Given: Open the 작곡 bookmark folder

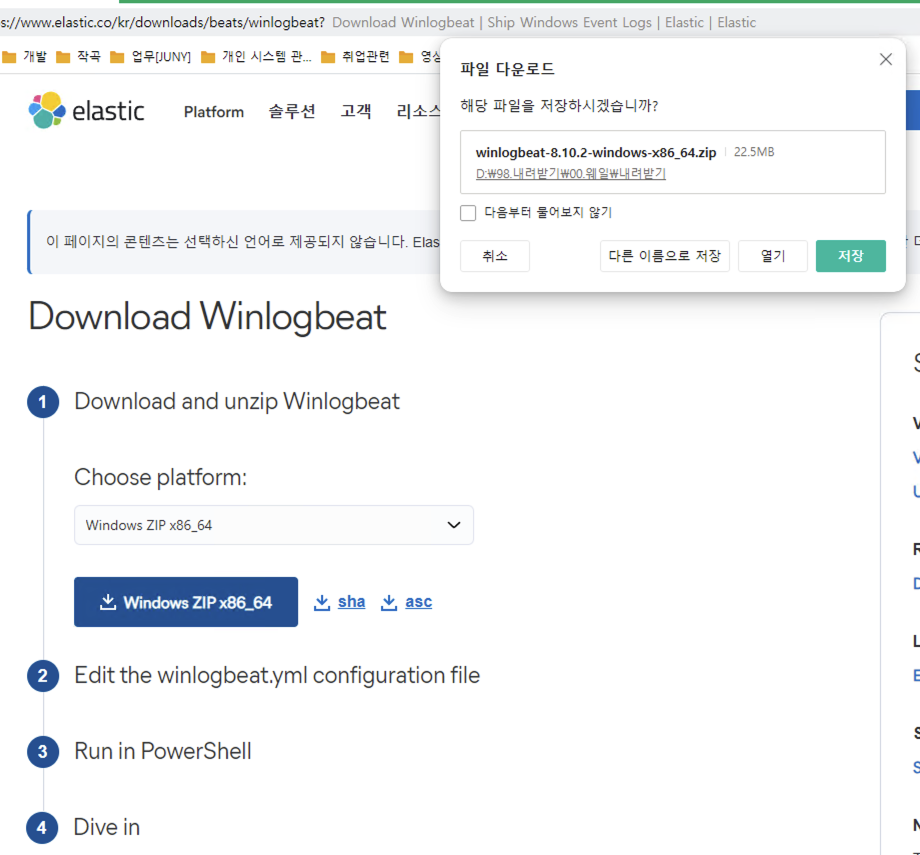Looking at the screenshot, I should click(79, 56).
